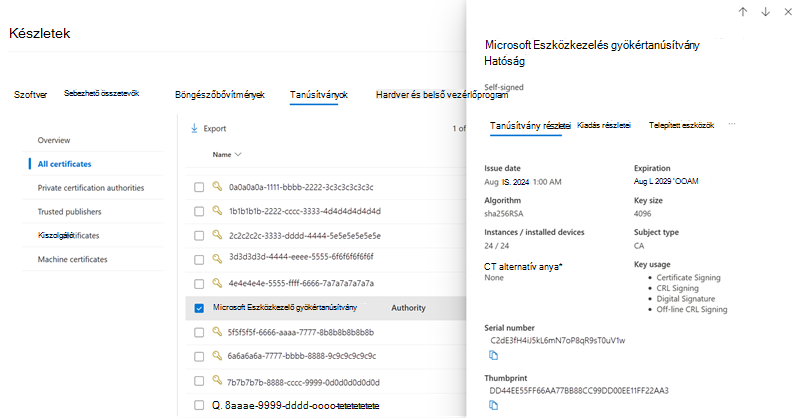Open Trusted publishers section
Viewport: 800px width, 418px height.
pyautogui.click(x=69, y=211)
